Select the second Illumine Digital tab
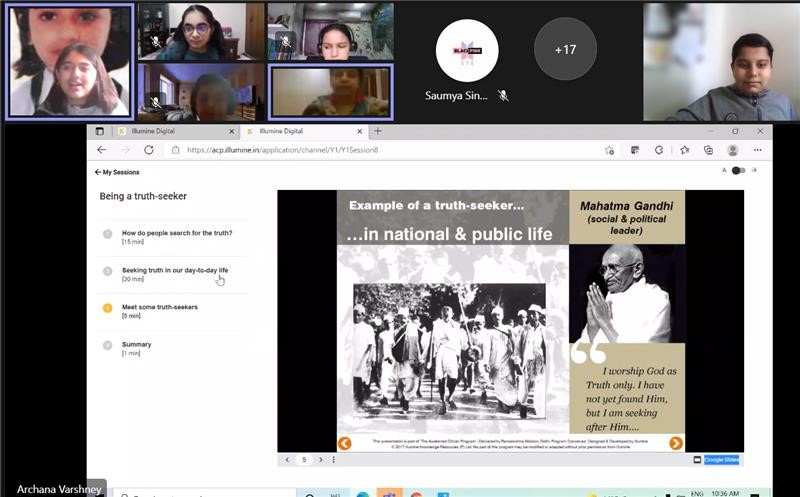 tap(300, 131)
